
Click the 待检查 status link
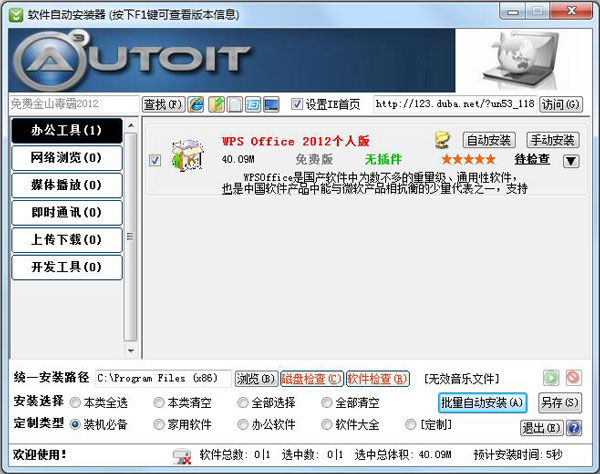pyautogui.click(x=532, y=159)
